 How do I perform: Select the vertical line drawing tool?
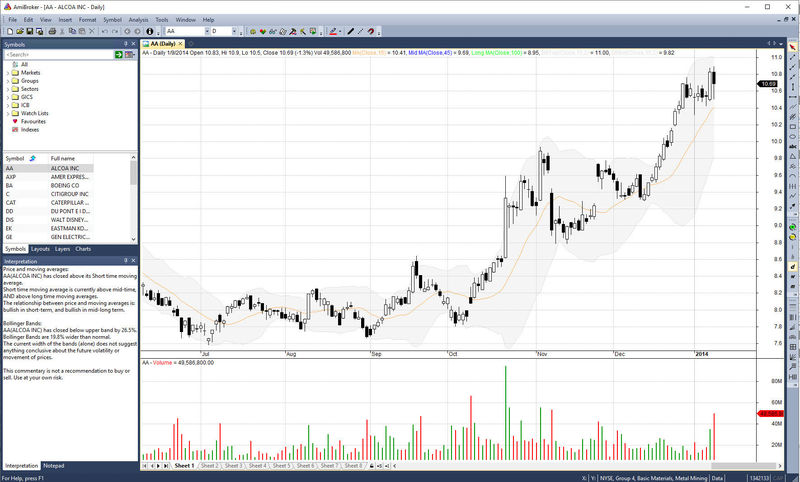[x=792, y=87]
